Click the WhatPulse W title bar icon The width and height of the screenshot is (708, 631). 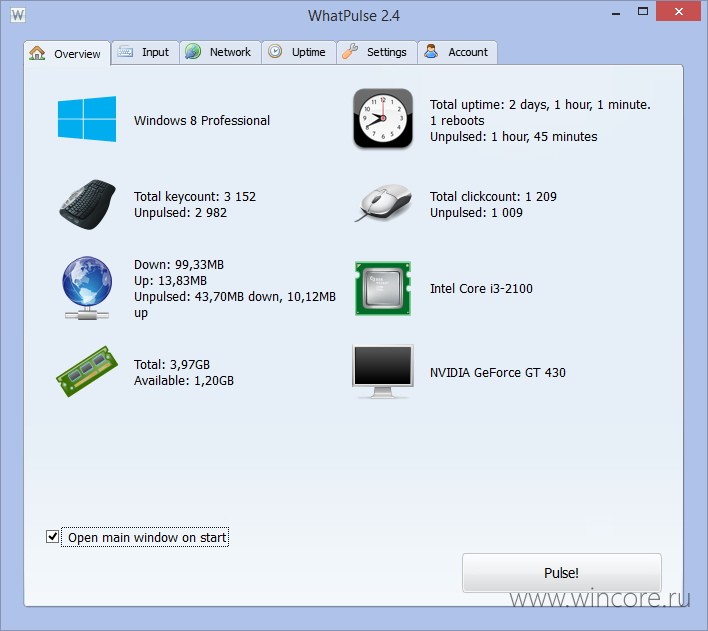(18, 15)
